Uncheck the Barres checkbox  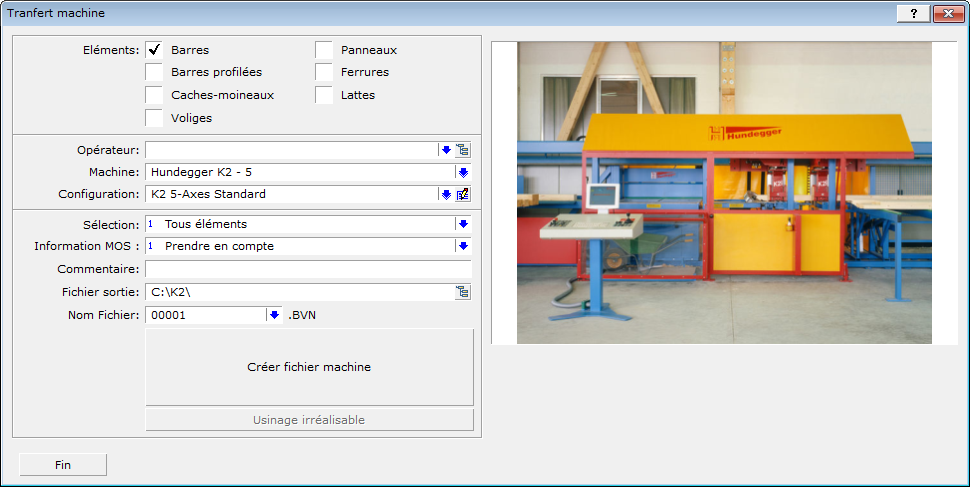[x=154, y=49]
